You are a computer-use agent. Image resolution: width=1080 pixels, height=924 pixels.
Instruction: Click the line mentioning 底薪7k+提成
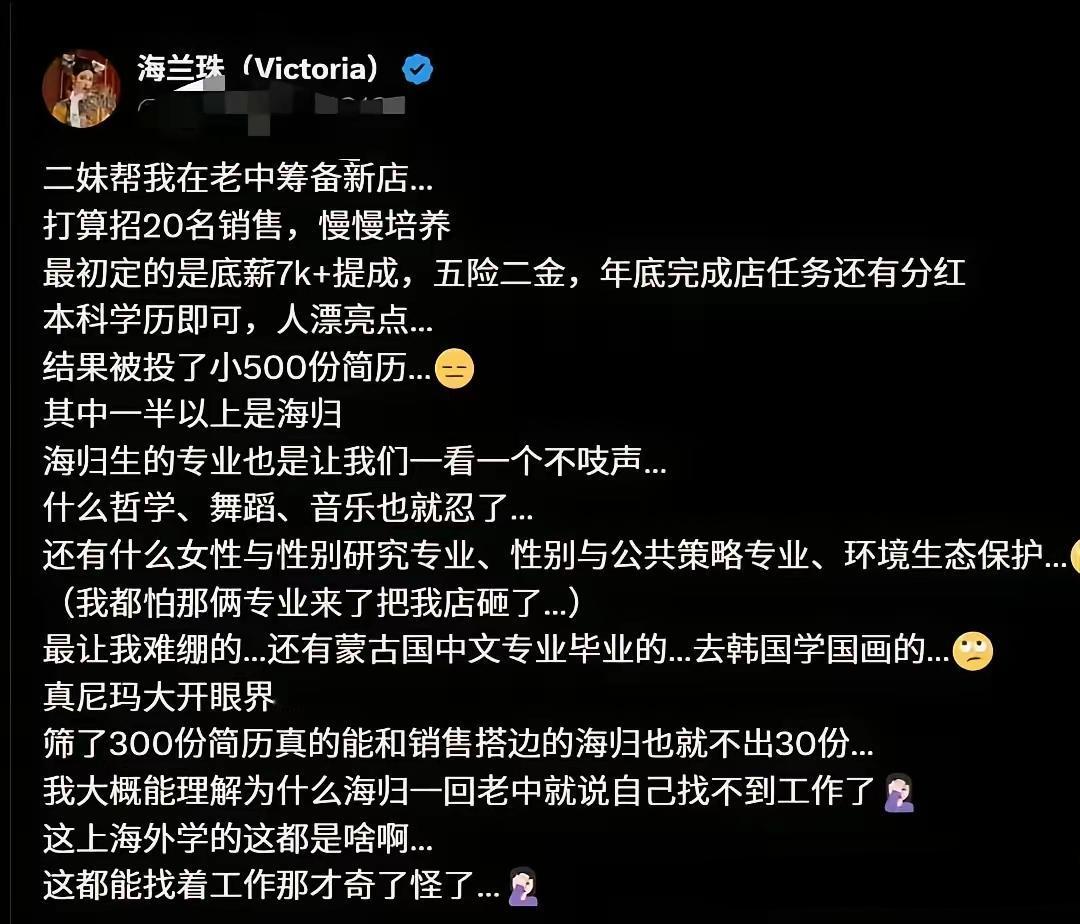(503, 273)
